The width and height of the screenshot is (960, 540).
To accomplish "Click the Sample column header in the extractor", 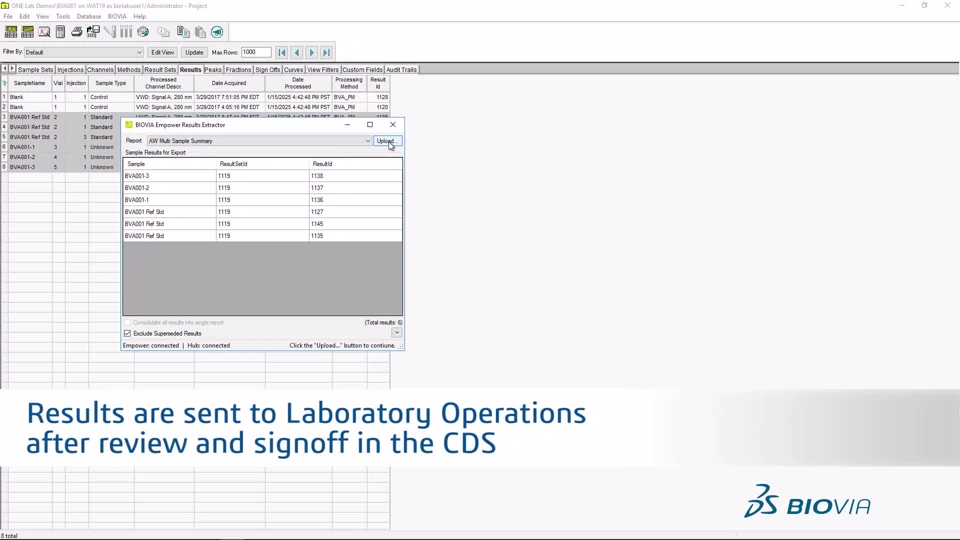I will (170, 164).
